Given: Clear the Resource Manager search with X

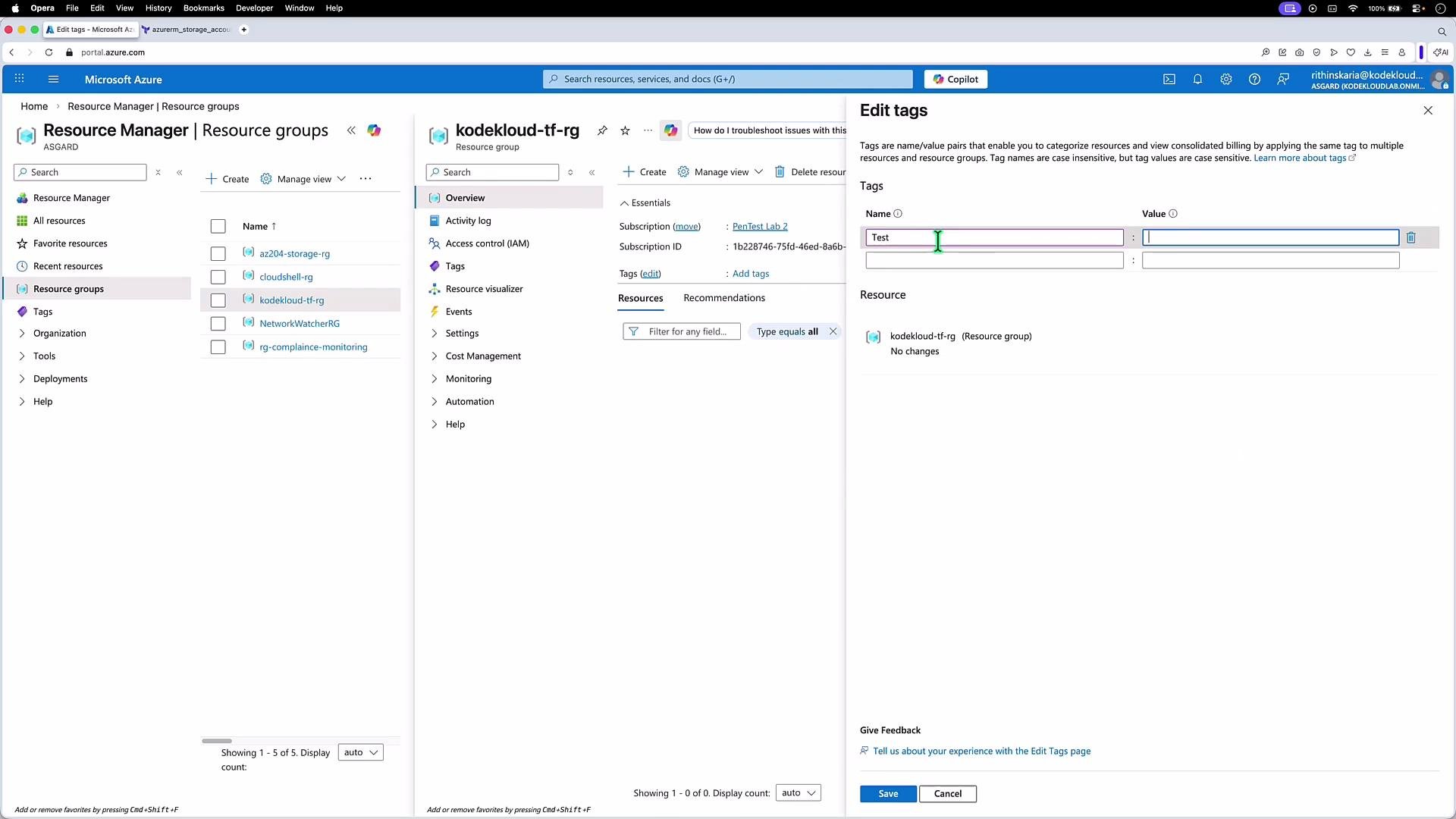Looking at the screenshot, I should [x=158, y=173].
